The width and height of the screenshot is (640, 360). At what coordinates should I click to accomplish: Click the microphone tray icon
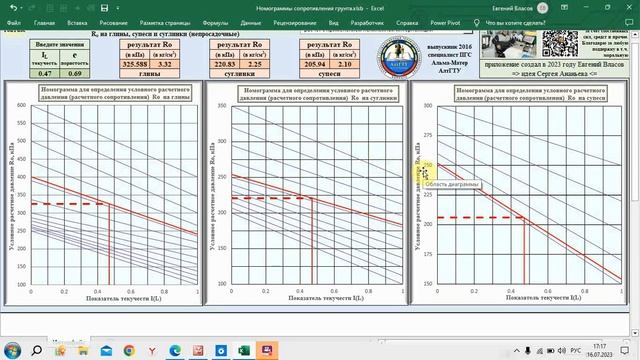coord(527,351)
